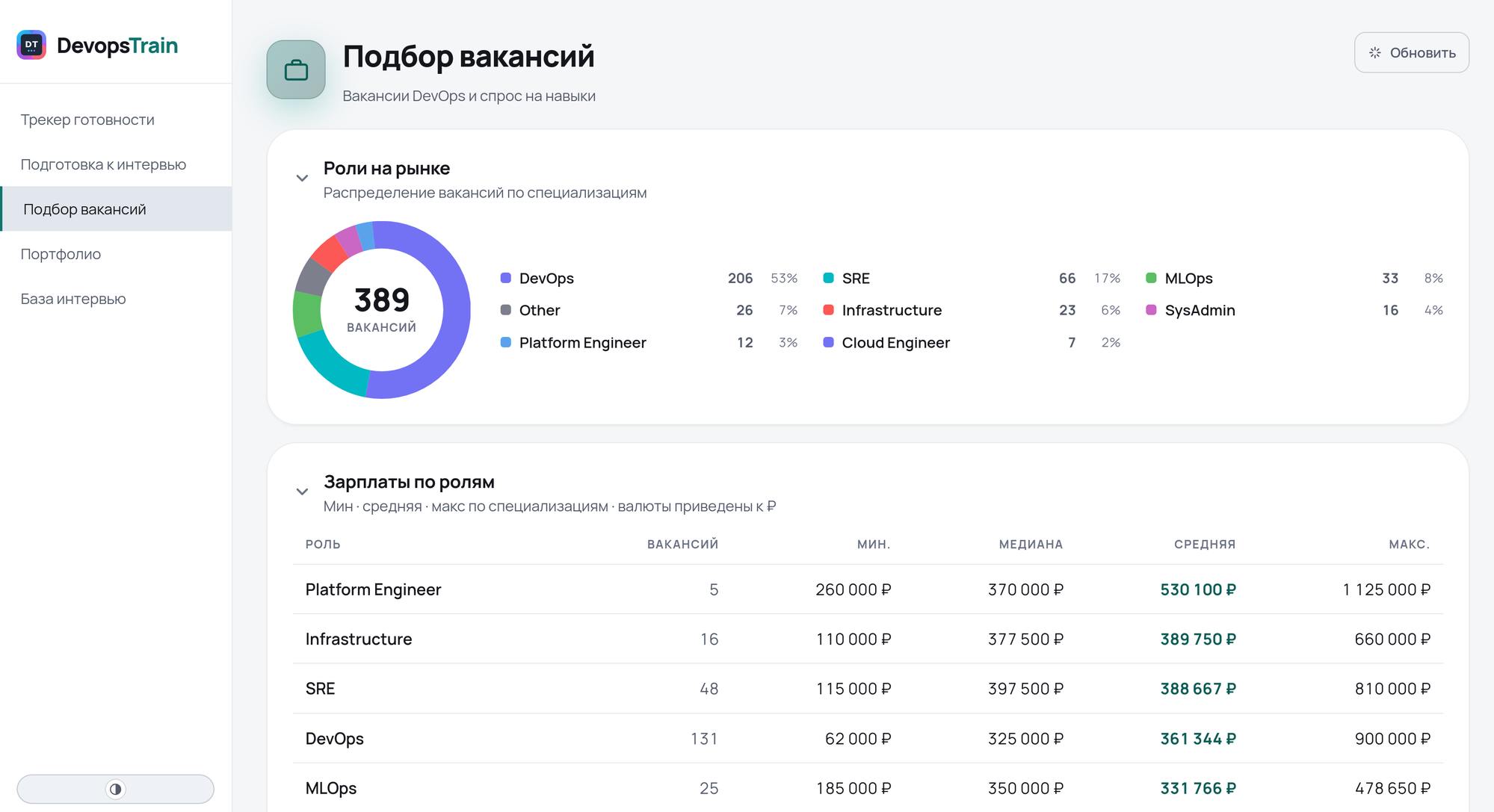
Task: Click the Platform Engineer legend swatch
Action: tap(506, 342)
